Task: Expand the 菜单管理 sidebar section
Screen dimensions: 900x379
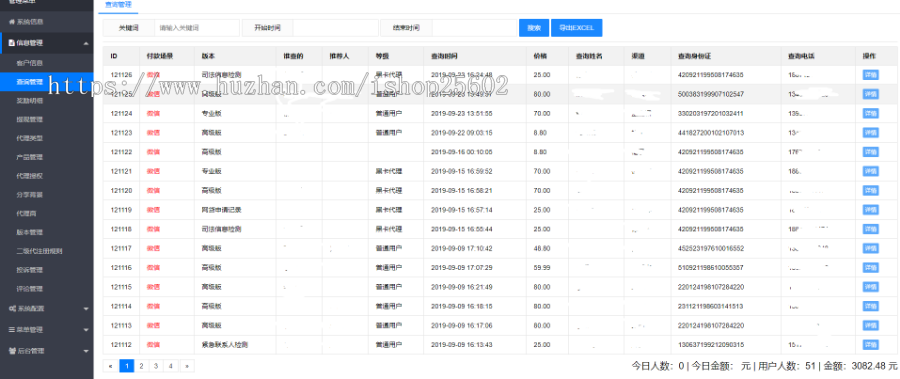Action: click(46, 330)
